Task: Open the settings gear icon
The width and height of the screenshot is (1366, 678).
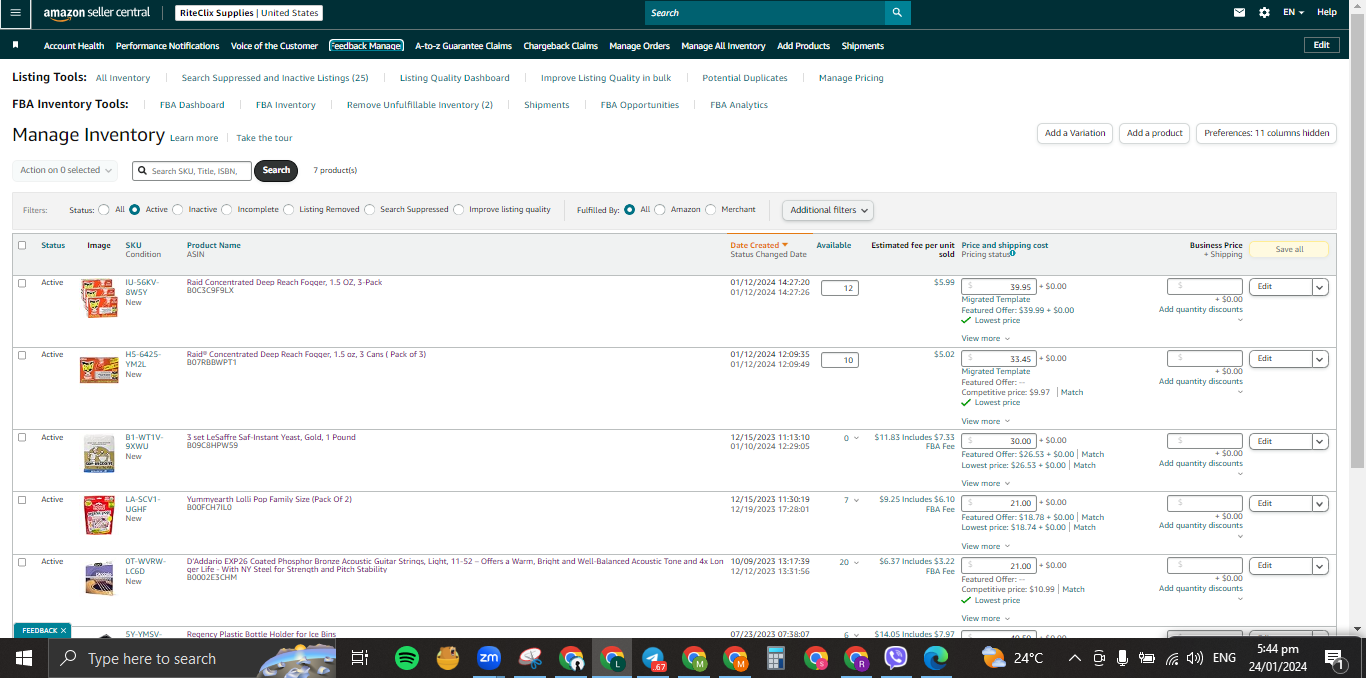Action: 1265,13
